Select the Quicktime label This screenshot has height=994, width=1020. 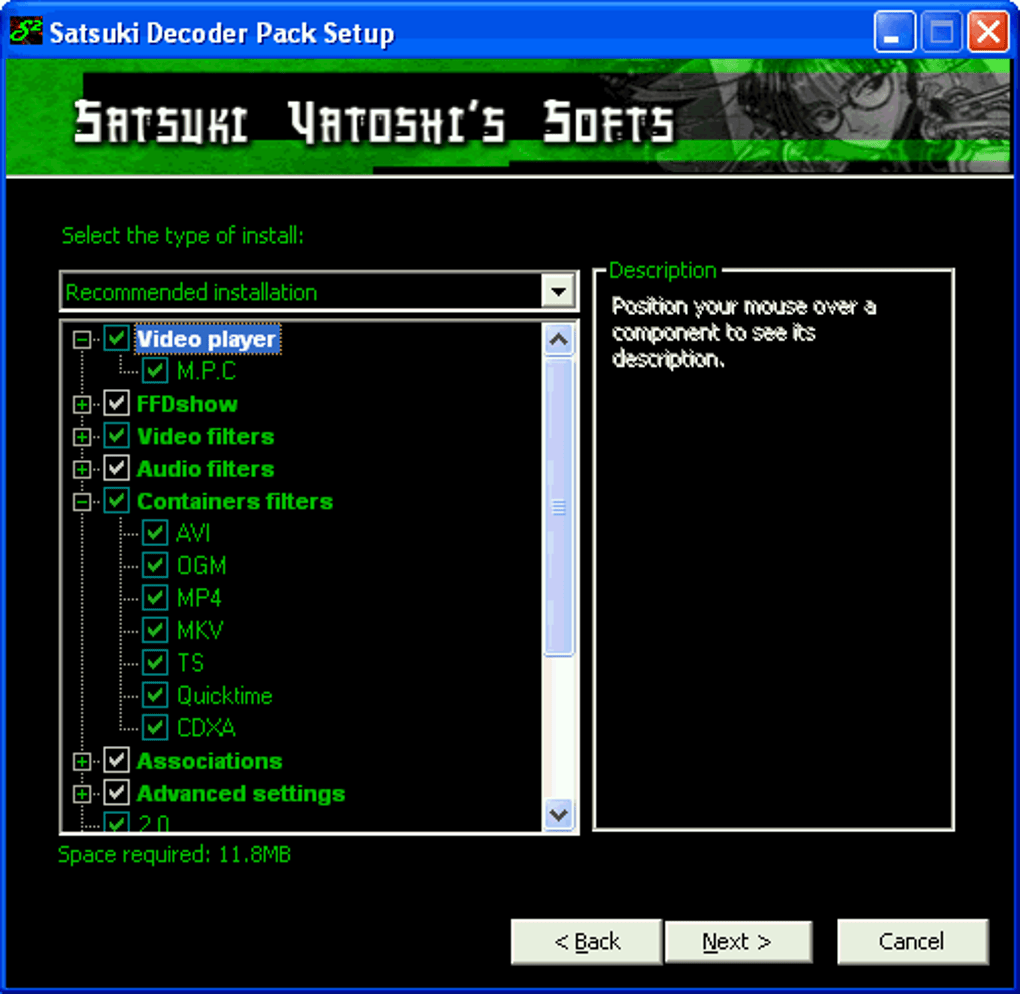(x=224, y=695)
